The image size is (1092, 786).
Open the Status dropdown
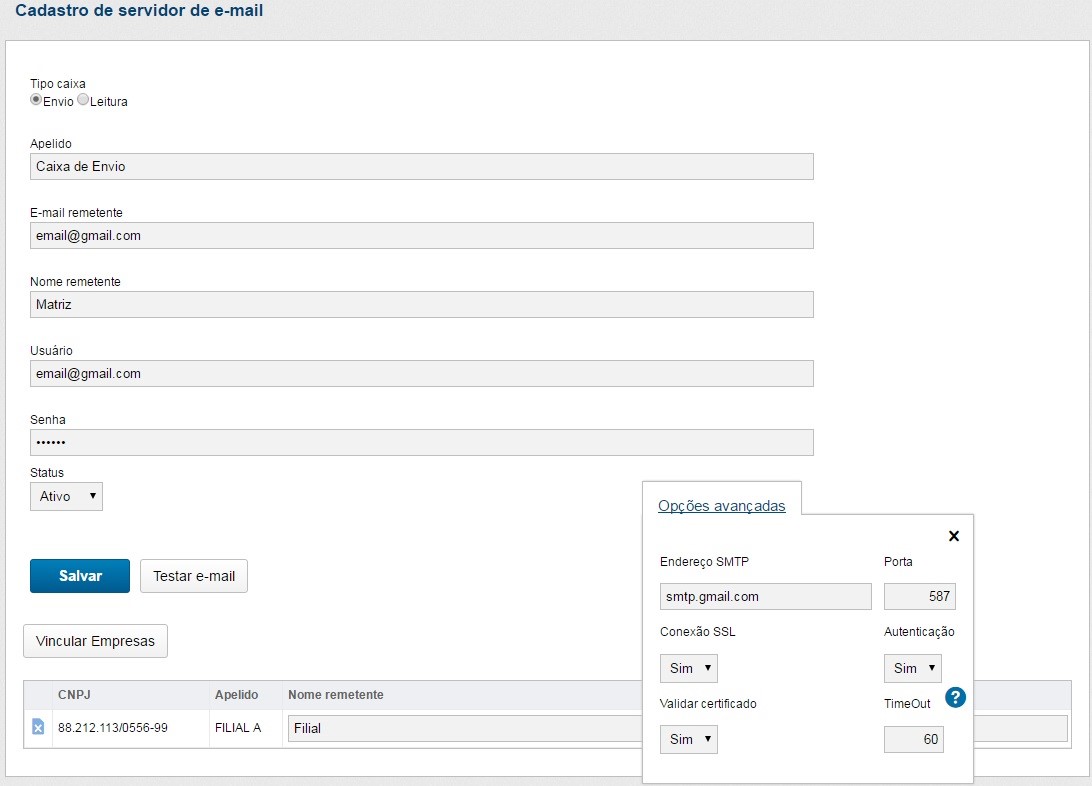[x=66, y=496]
